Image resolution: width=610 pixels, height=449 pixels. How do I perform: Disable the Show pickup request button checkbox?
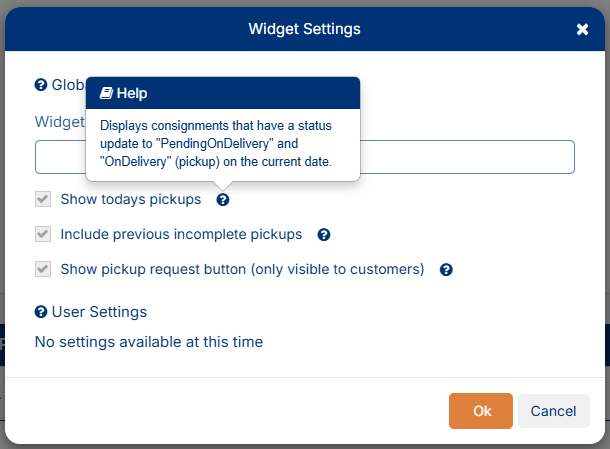pos(43,270)
